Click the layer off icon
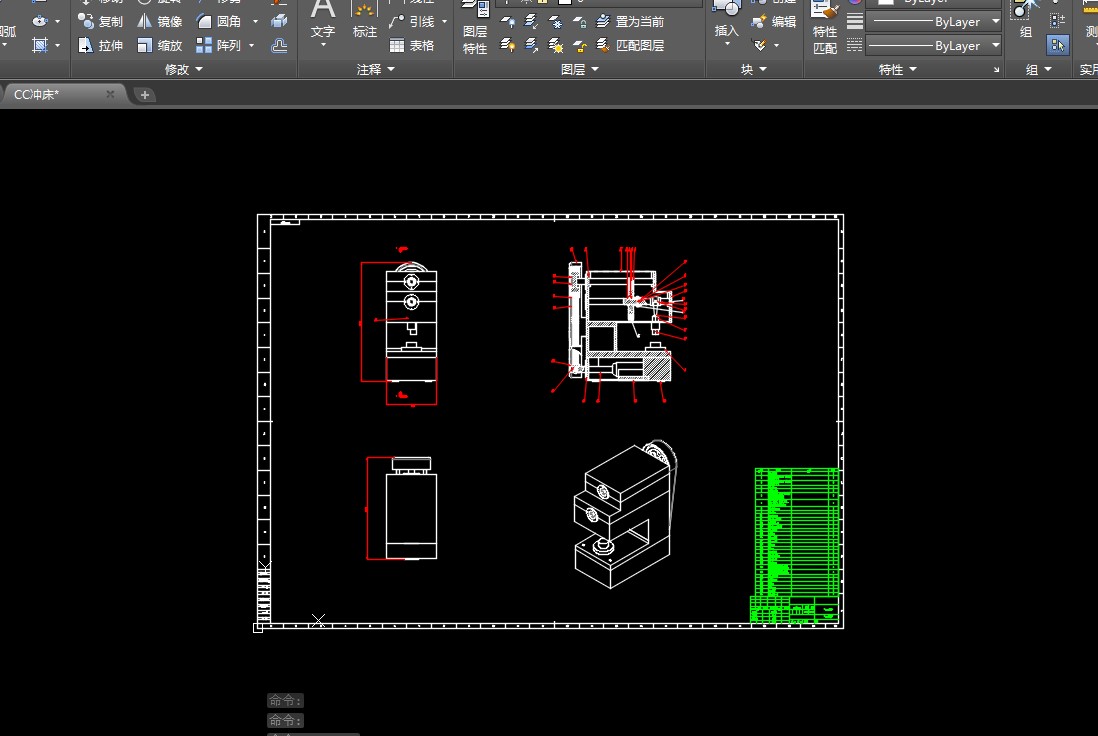The image size is (1098, 736). [508, 22]
